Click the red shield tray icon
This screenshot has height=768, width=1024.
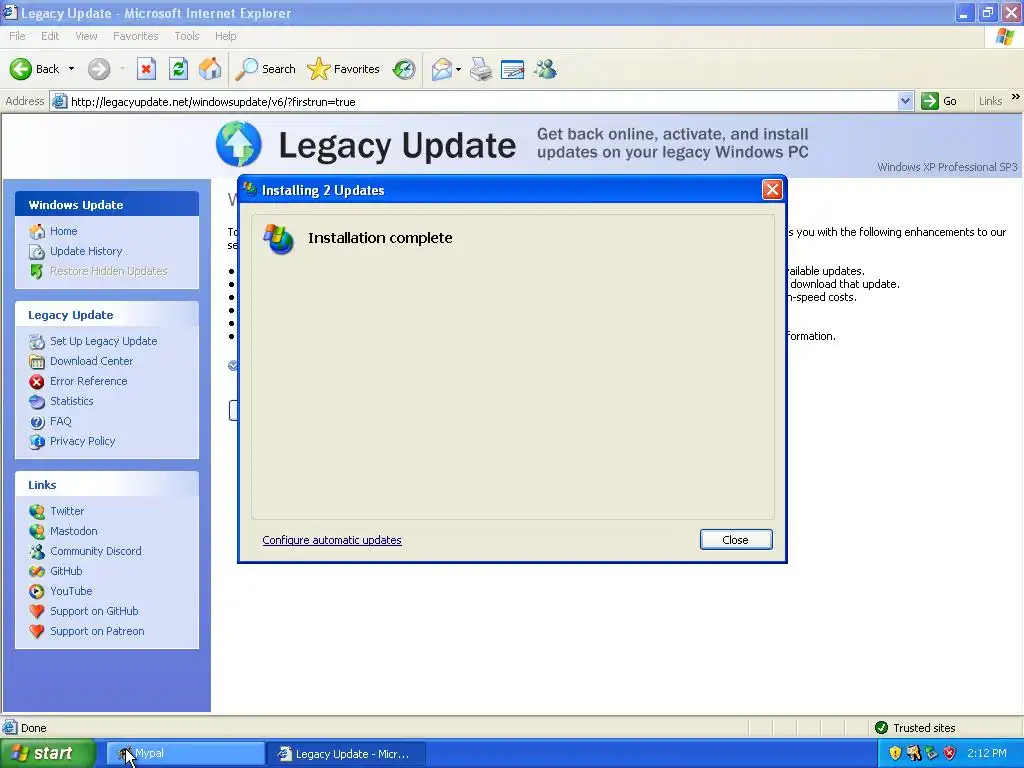950,754
